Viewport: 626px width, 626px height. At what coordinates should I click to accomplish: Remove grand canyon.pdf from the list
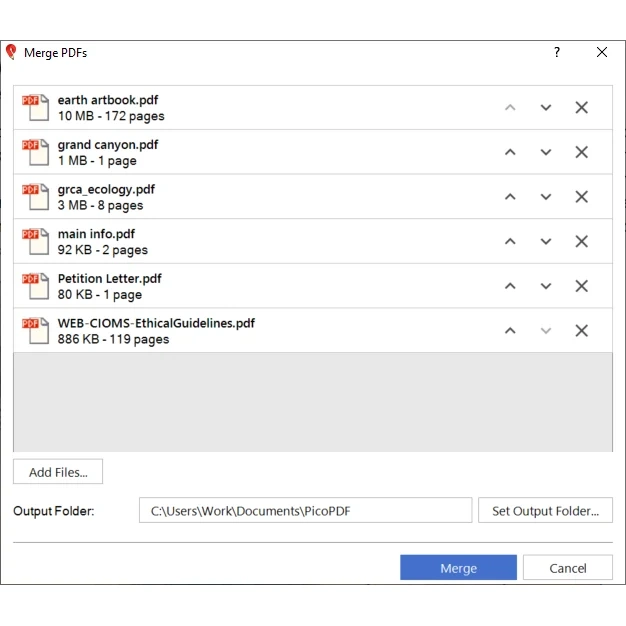click(x=581, y=152)
